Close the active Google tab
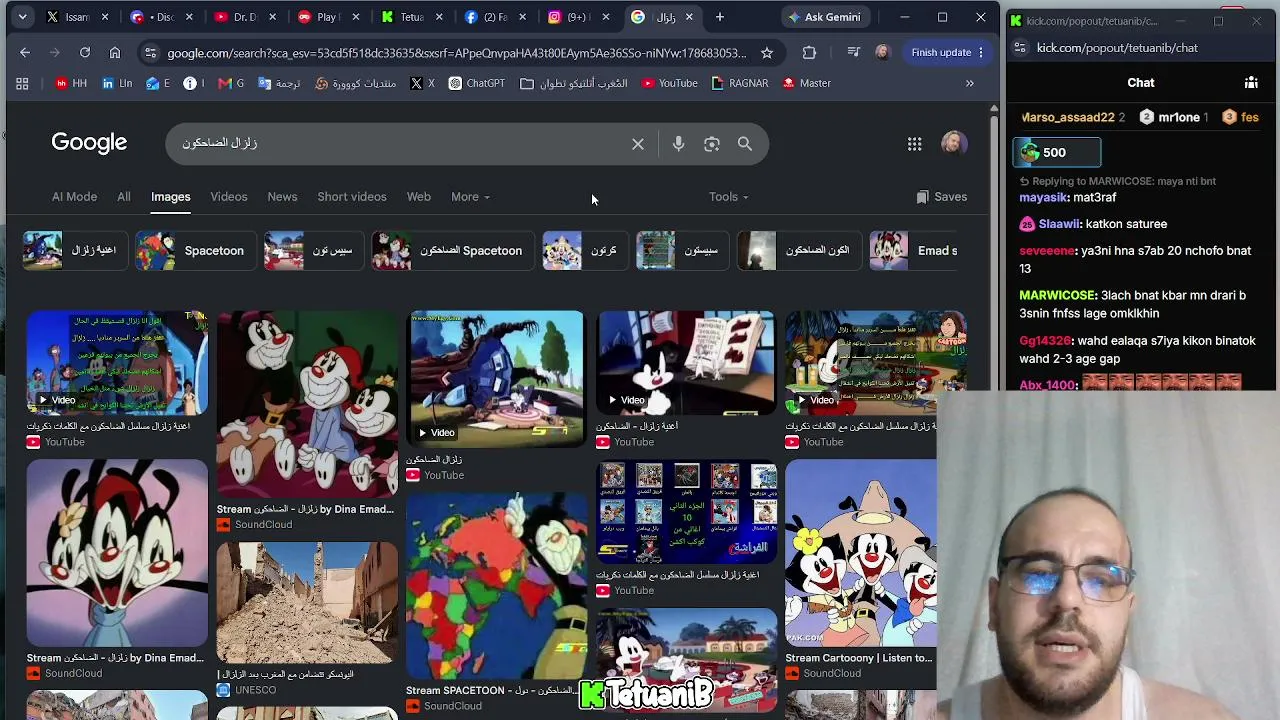The width and height of the screenshot is (1280, 720). pyautogui.click(x=689, y=17)
